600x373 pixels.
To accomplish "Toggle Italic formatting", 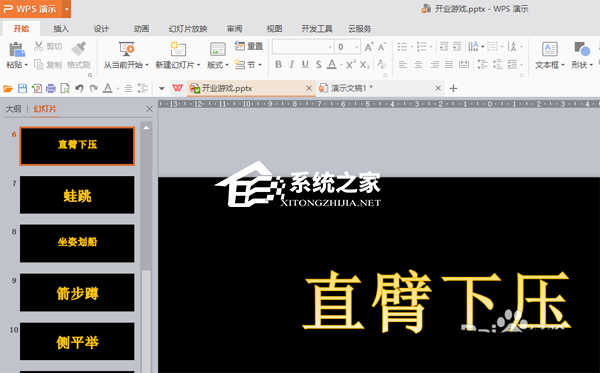I will pos(292,65).
